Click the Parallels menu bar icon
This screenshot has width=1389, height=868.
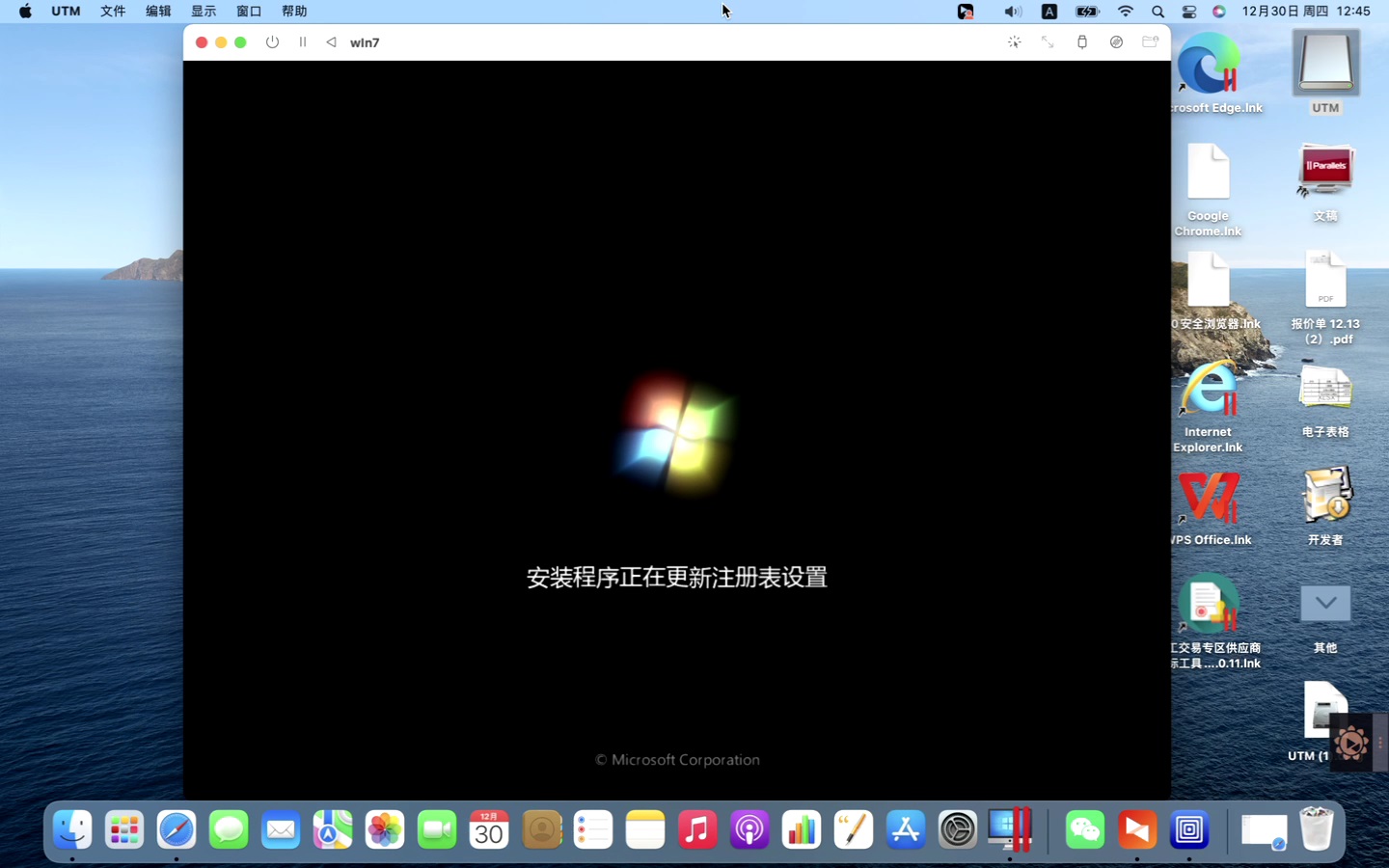(966, 12)
